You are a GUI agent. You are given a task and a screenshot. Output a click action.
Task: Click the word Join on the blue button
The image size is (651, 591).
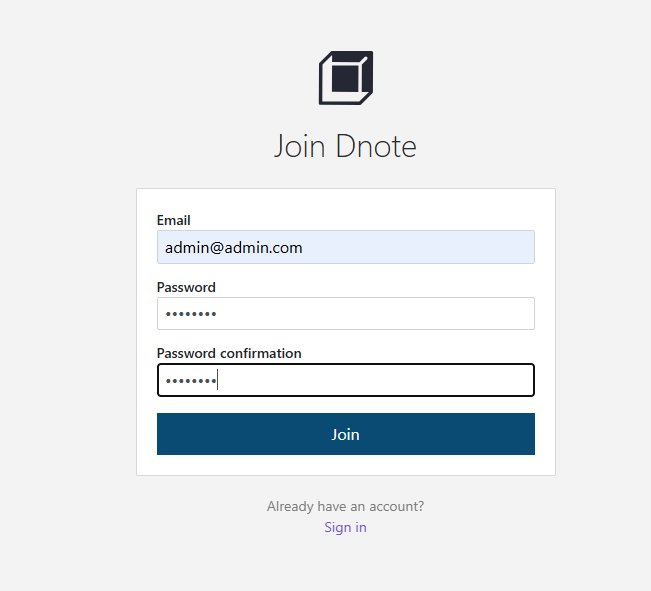click(345, 434)
